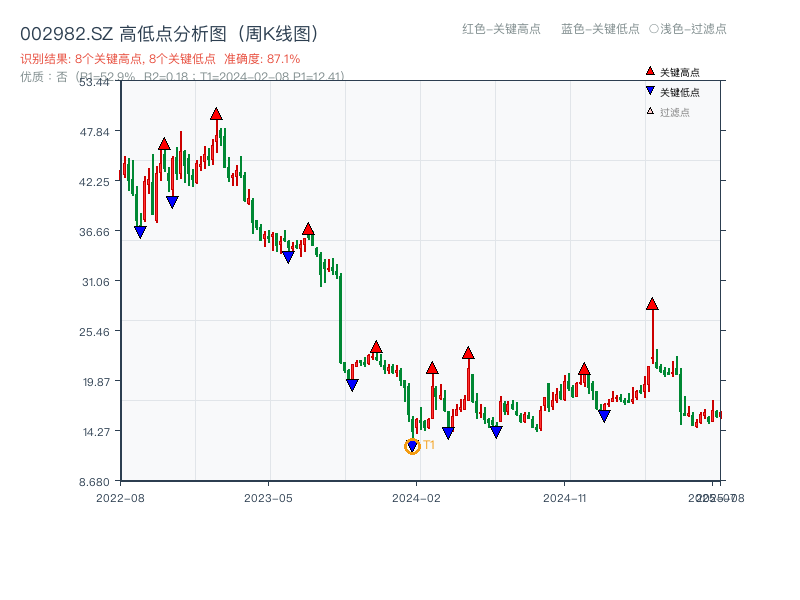
Task: Click the blue key-low triangle just after 2023-05
Action: [x=288, y=257]
